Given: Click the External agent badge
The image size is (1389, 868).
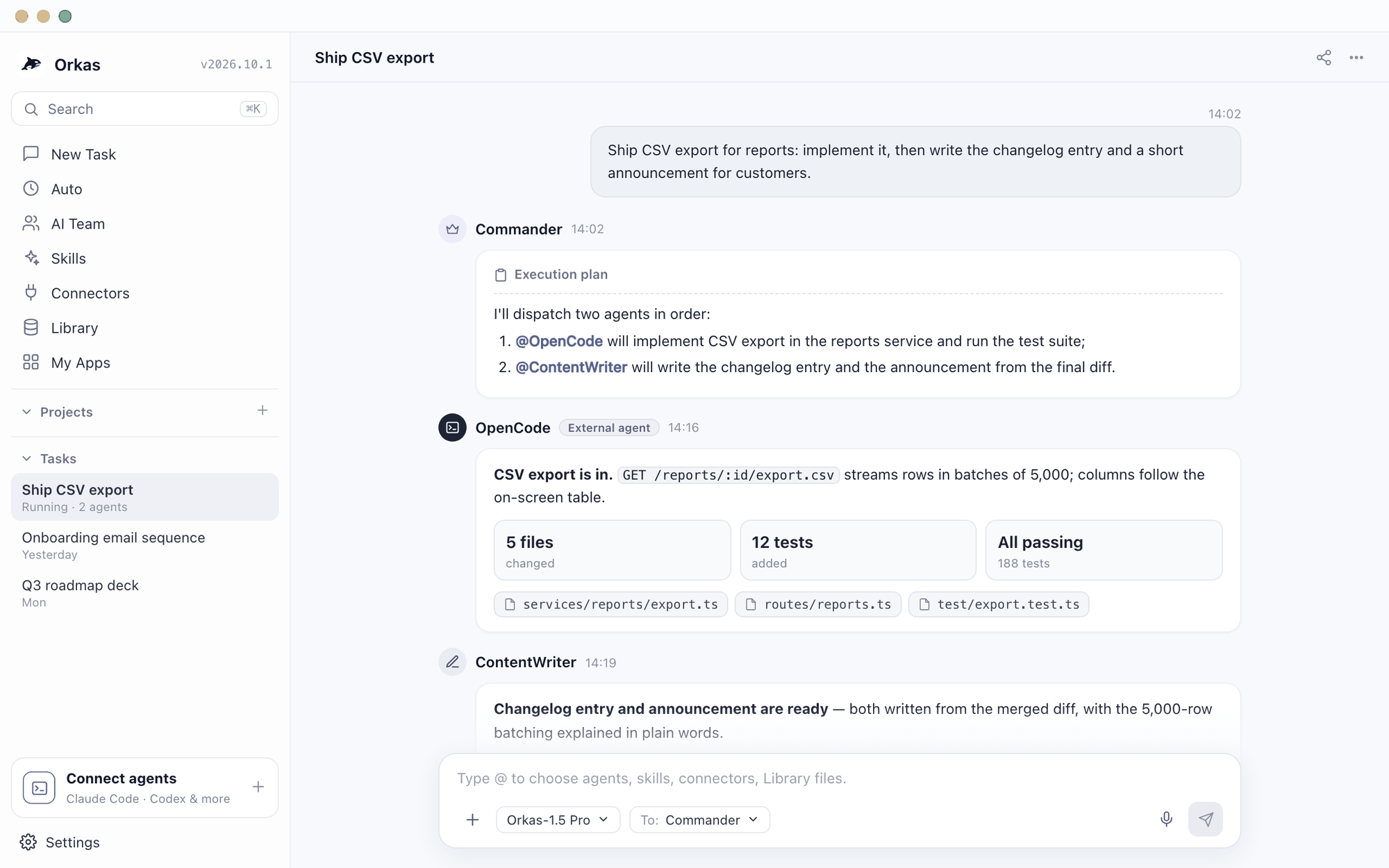Looking at the screenshot, I should click(609, 428).
